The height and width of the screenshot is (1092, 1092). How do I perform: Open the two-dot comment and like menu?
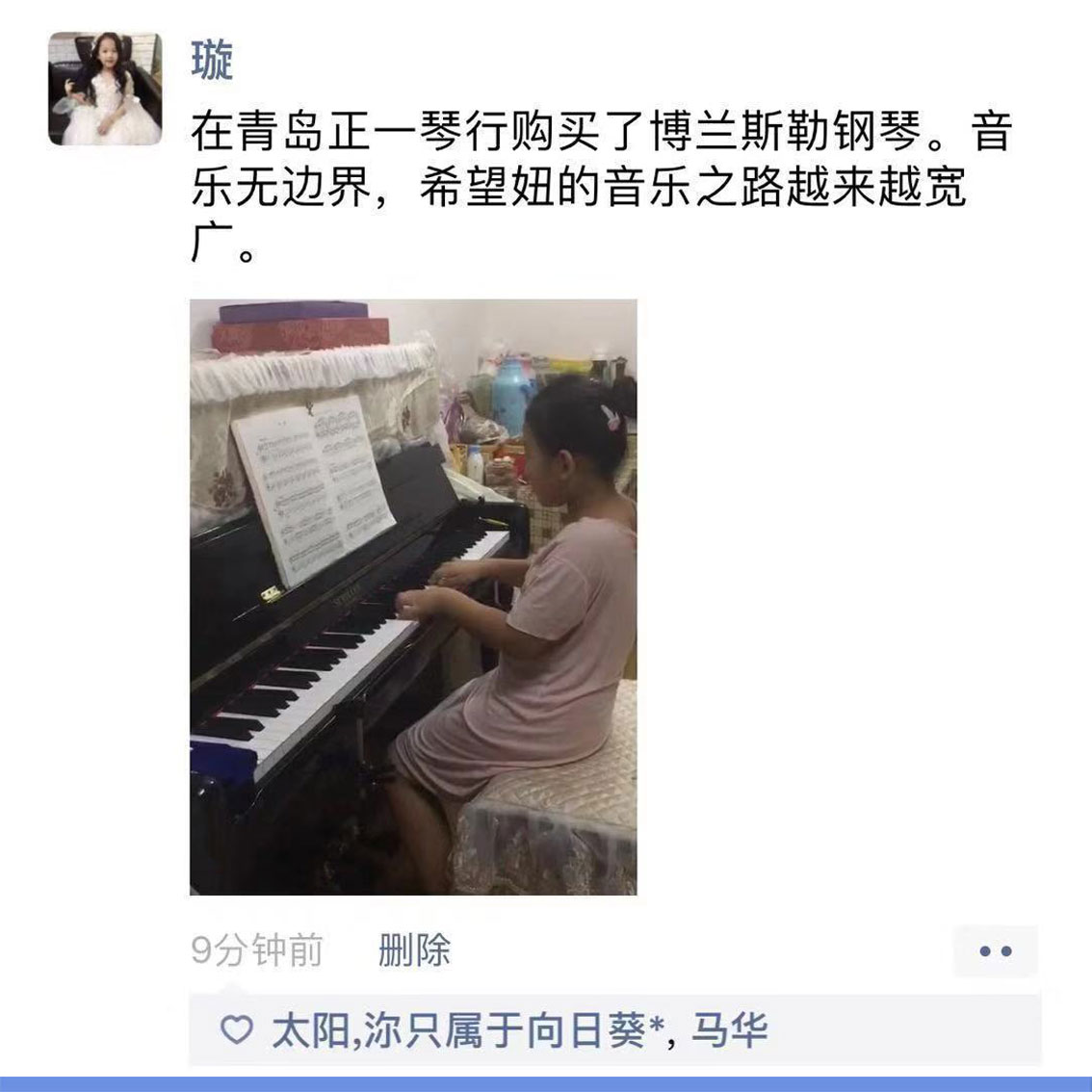click(995, 950)
